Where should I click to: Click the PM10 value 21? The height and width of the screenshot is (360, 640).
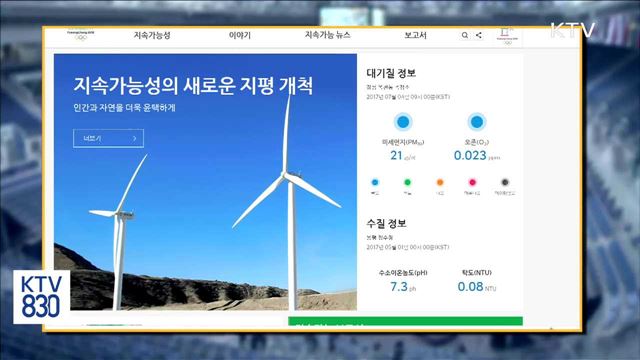point(396,156)
